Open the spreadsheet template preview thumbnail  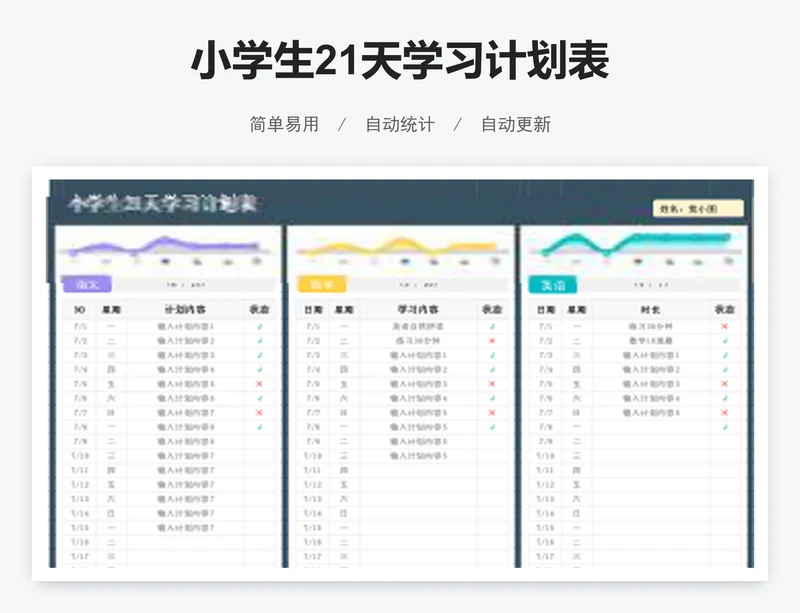[x=400, y=374]
